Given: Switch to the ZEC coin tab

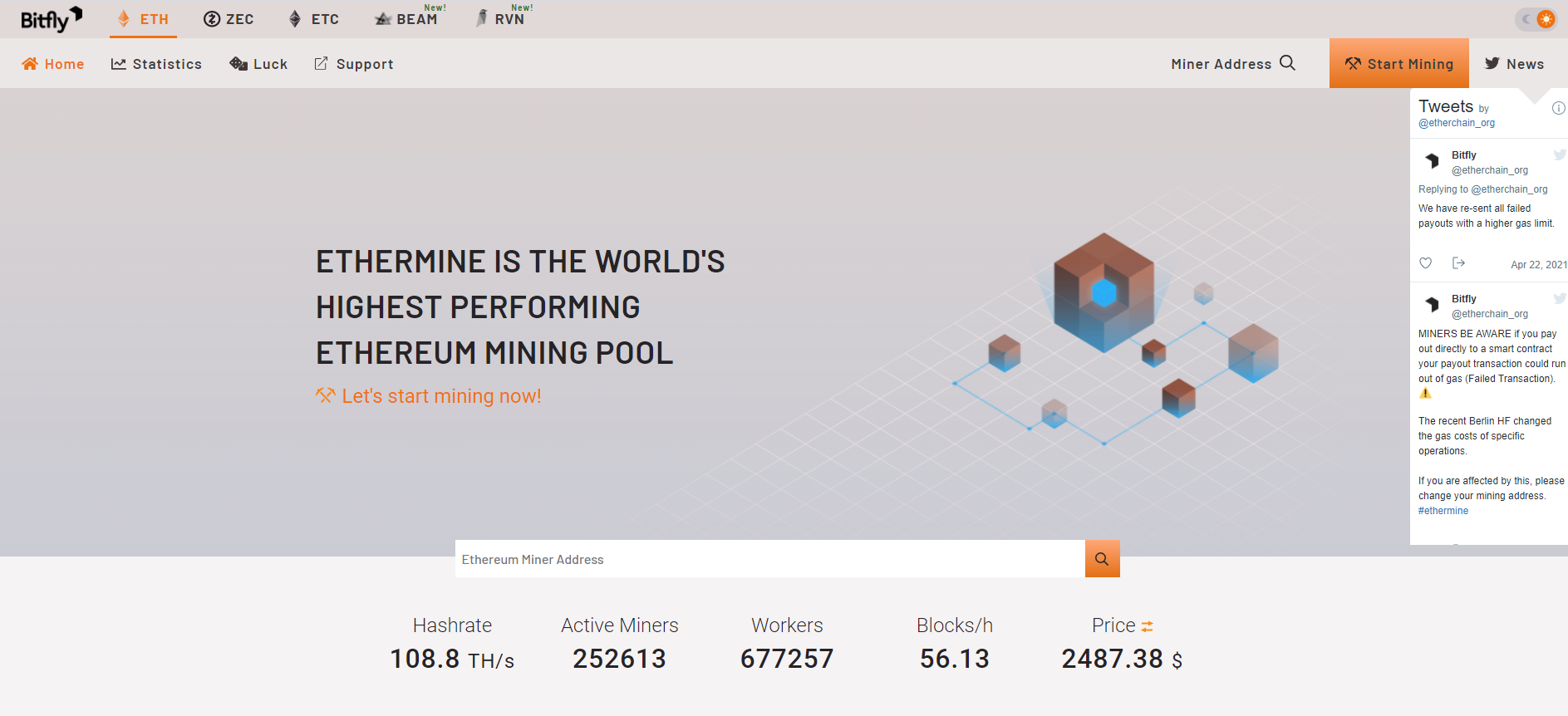Looking at the screenshot, I should point(229,19).
